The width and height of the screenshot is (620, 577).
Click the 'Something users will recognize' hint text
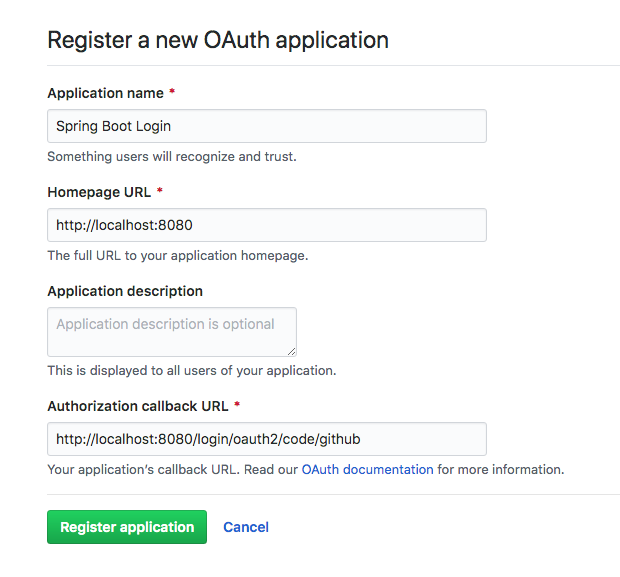[172, 156]
